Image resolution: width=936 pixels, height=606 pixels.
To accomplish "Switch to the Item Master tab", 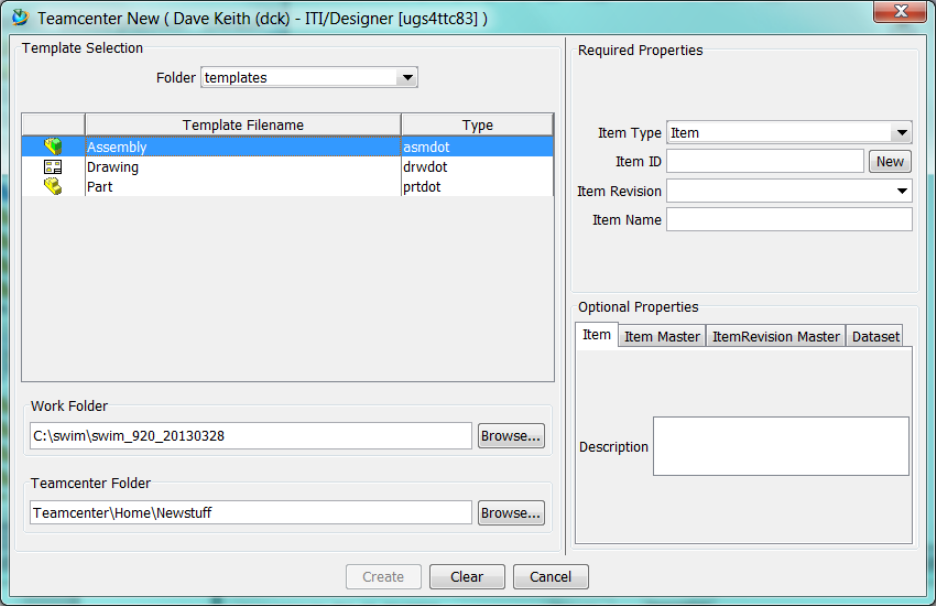I will coord(662,337).
